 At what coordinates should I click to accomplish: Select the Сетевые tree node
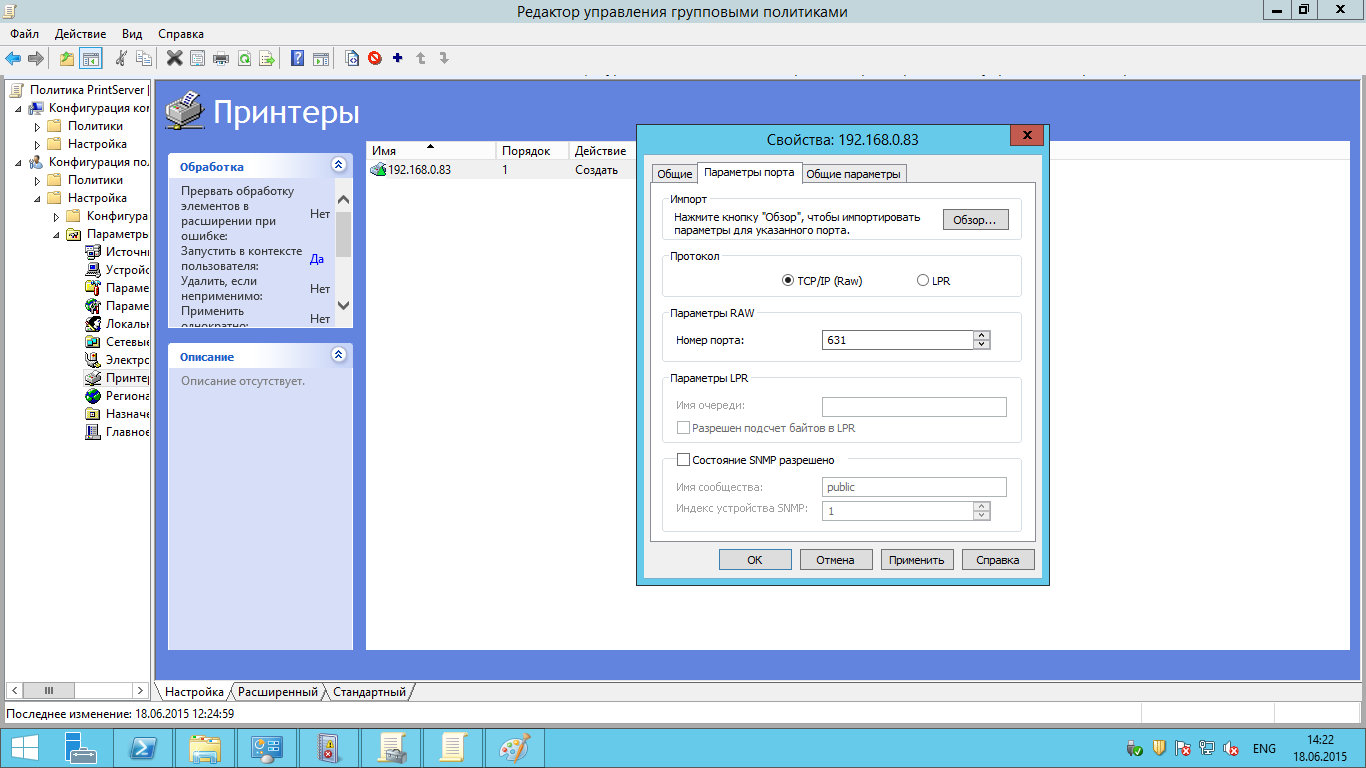(118, 342)
